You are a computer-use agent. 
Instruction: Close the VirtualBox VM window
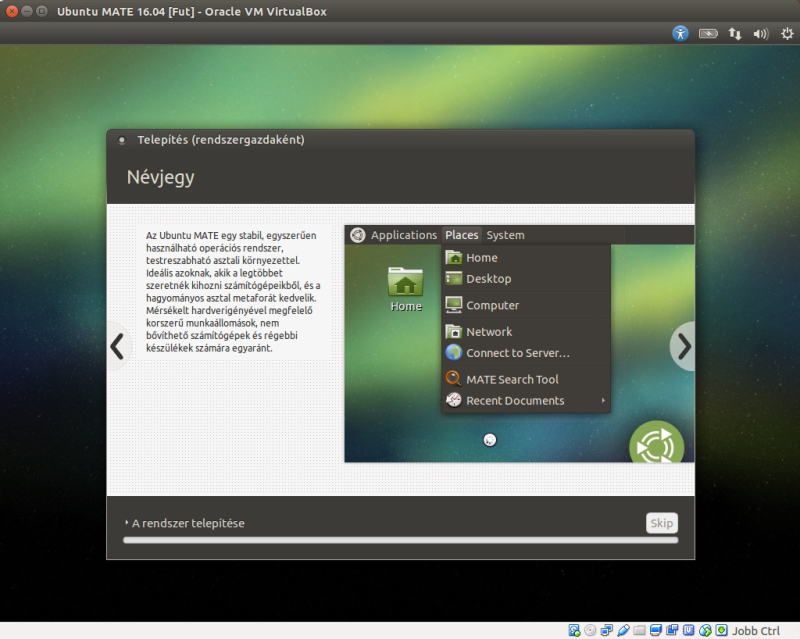[x=12, y=11]
